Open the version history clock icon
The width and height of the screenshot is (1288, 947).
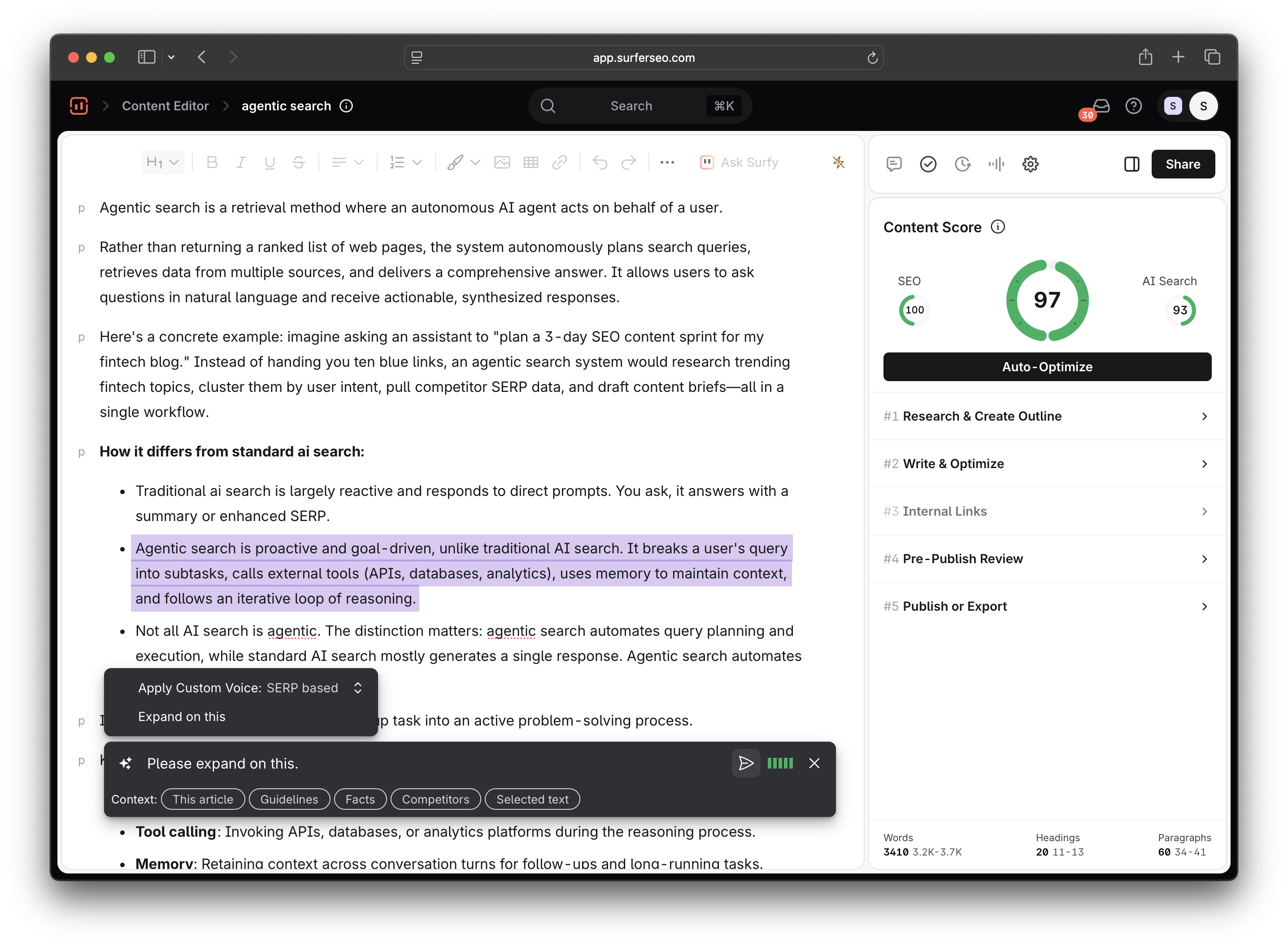(x=962, y=164)
